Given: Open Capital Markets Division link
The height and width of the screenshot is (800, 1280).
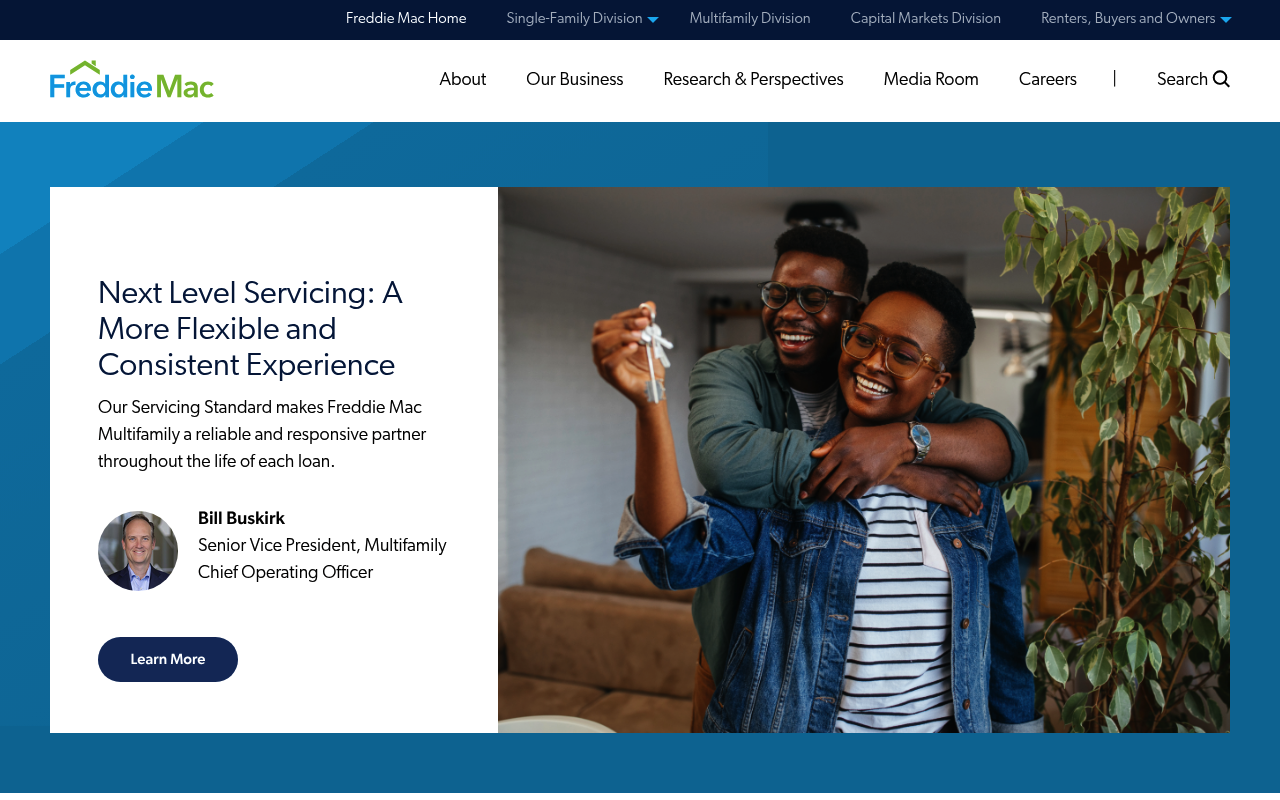Looking at the screenshot, I should click(926, 19).
